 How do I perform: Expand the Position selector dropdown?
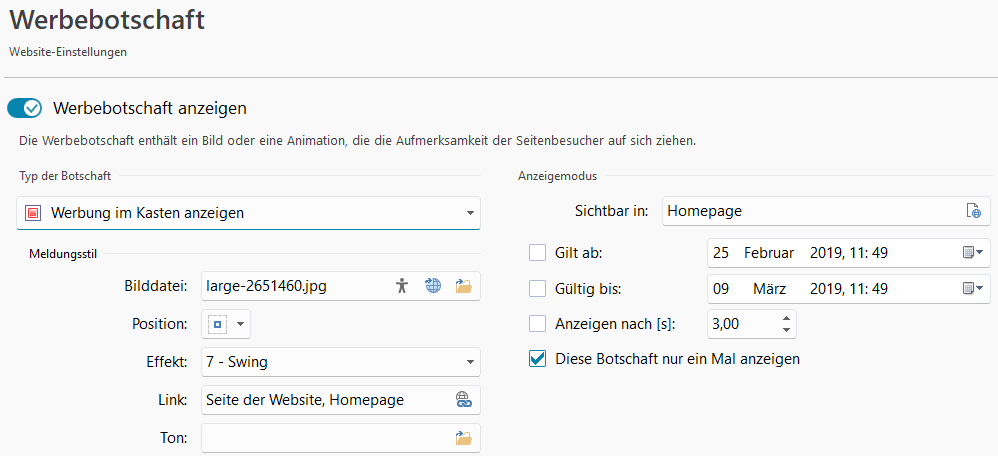(x=226, y=324)
